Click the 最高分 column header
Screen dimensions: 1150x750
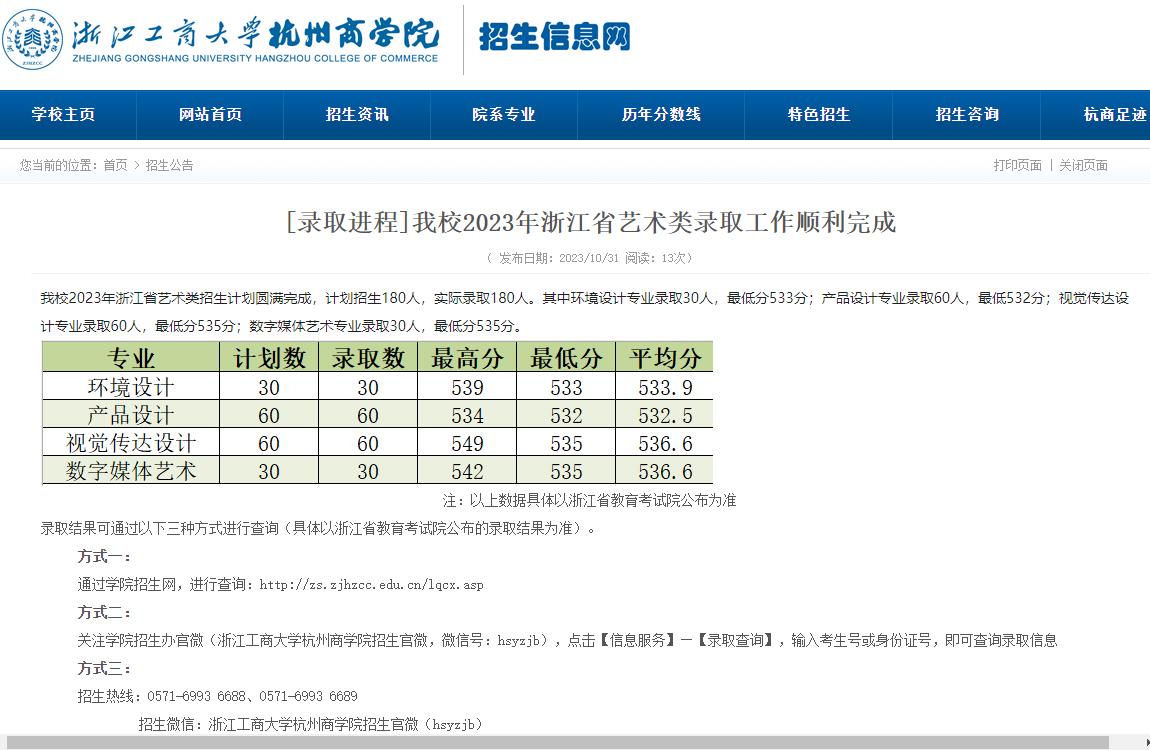pyautogui.click(x=467, y=357)
